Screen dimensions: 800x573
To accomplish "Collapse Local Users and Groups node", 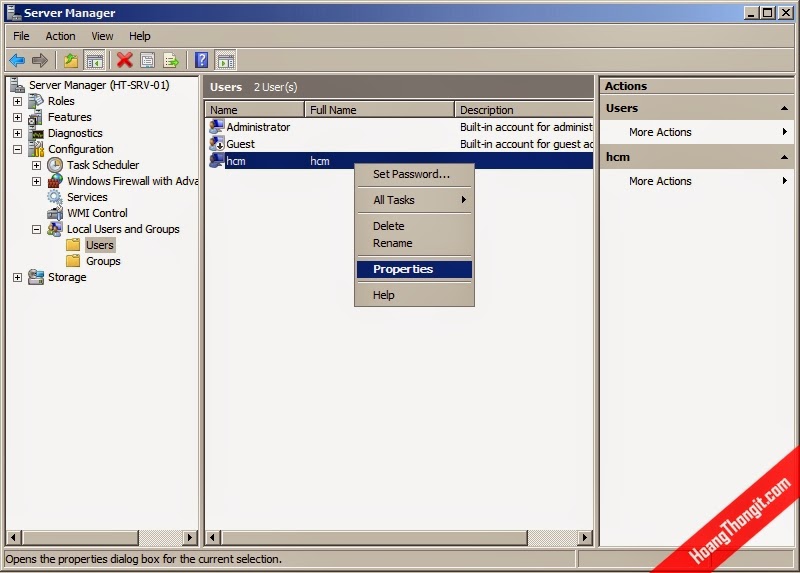I will point(36,229).
